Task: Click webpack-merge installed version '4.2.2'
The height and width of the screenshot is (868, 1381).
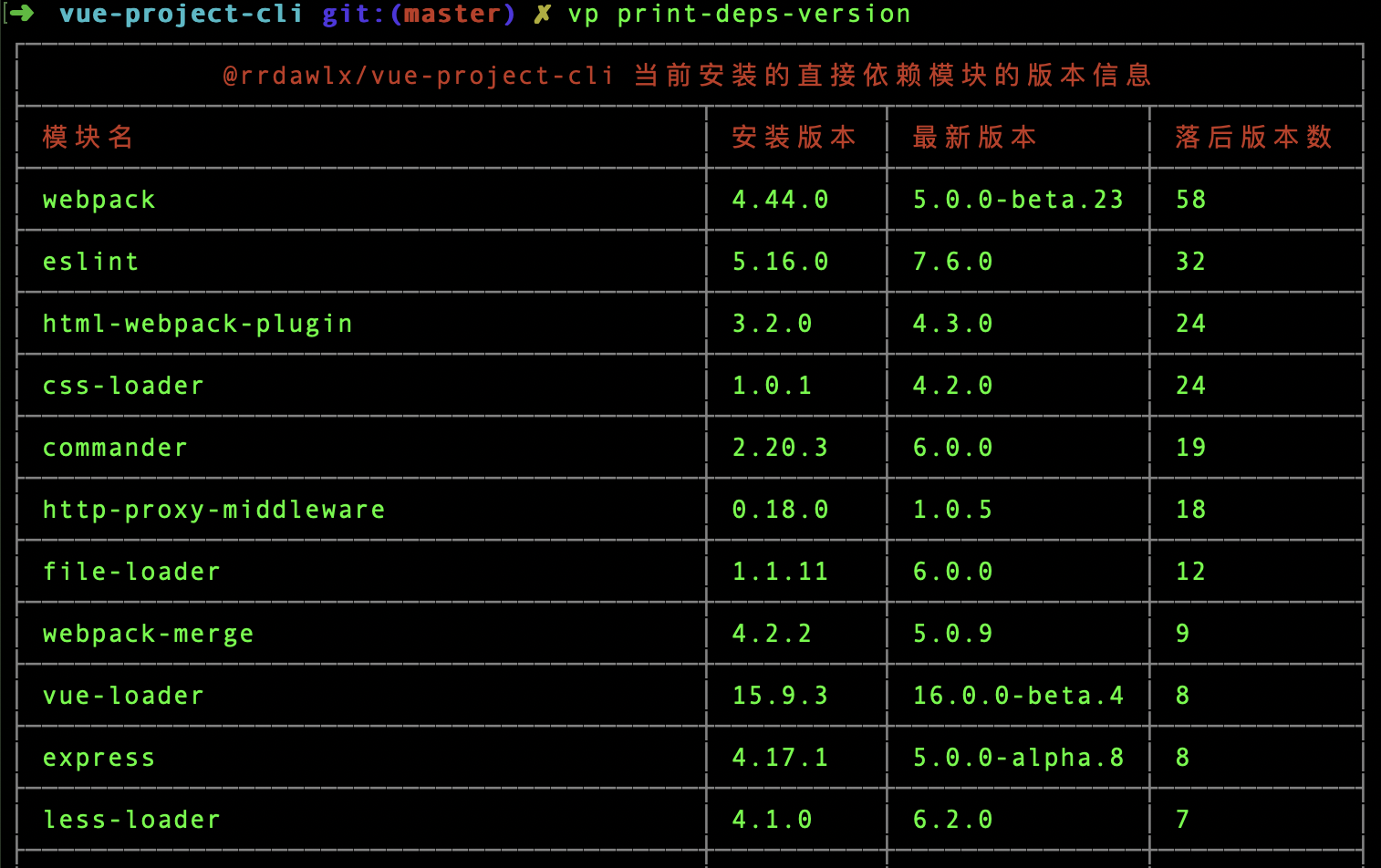Action: (x=773, y=634)
